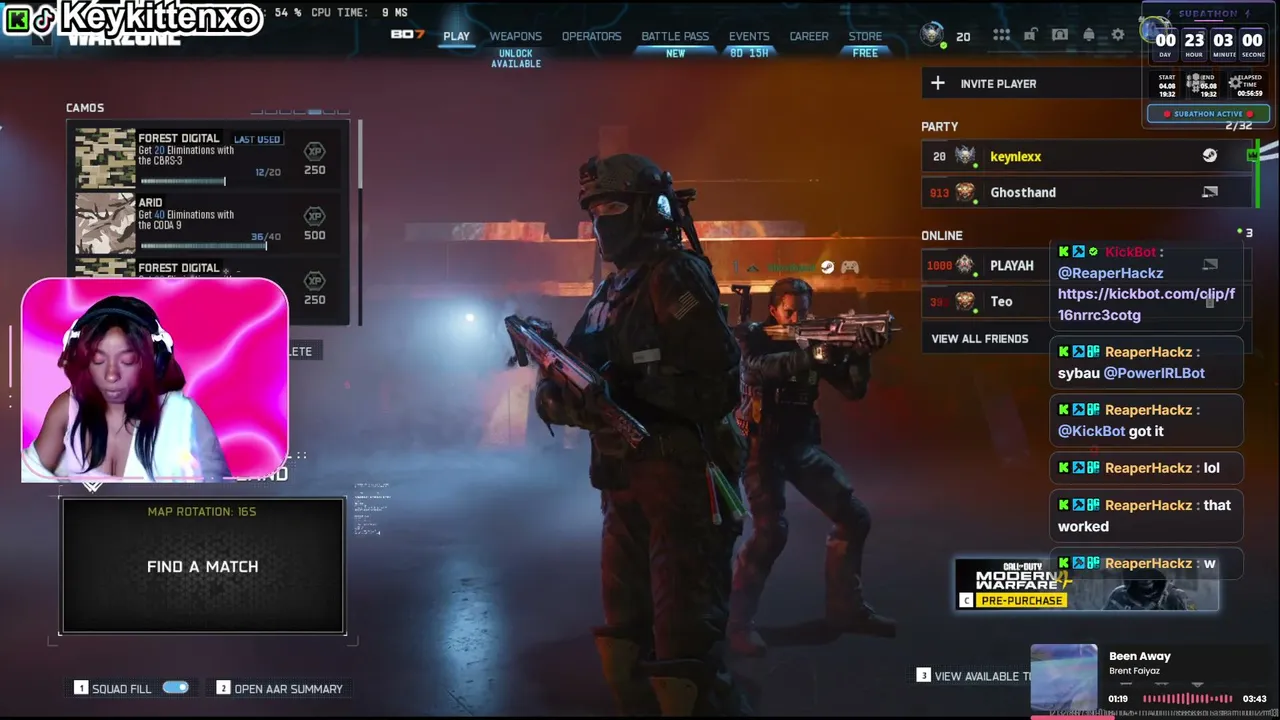Click the Forest Digital 12/20 progress bar
Image resolution: width=1280 pixels, height=720 pixels.
[183, 181]
